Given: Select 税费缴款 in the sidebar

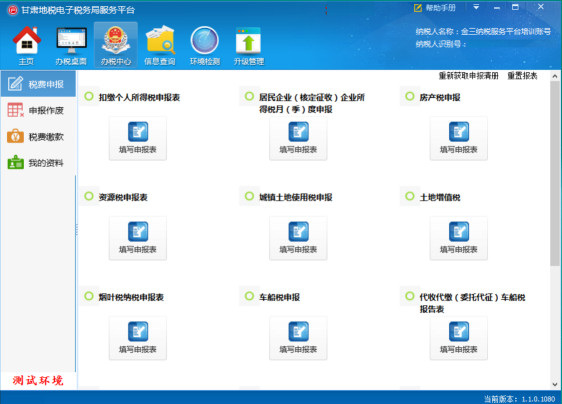Looking at the screenshot, I should pos(38,137).
